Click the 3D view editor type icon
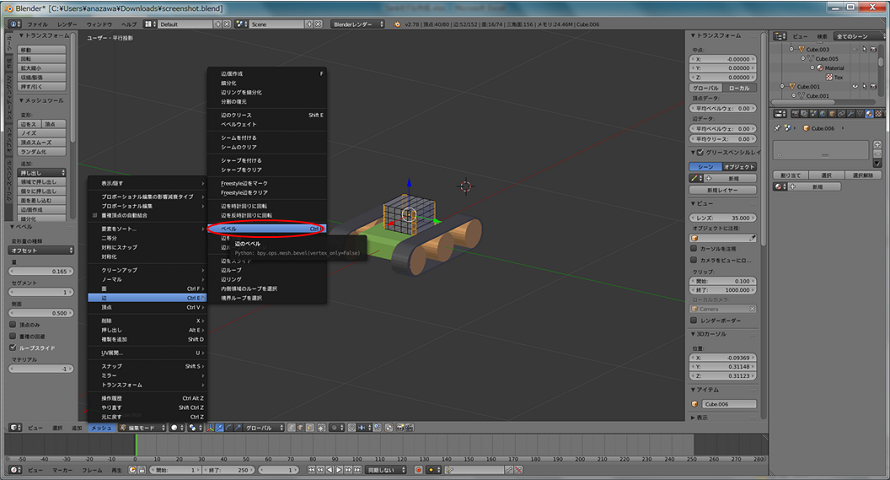The height and width of the screenshot is (480, 890). [x=13, y=427]
